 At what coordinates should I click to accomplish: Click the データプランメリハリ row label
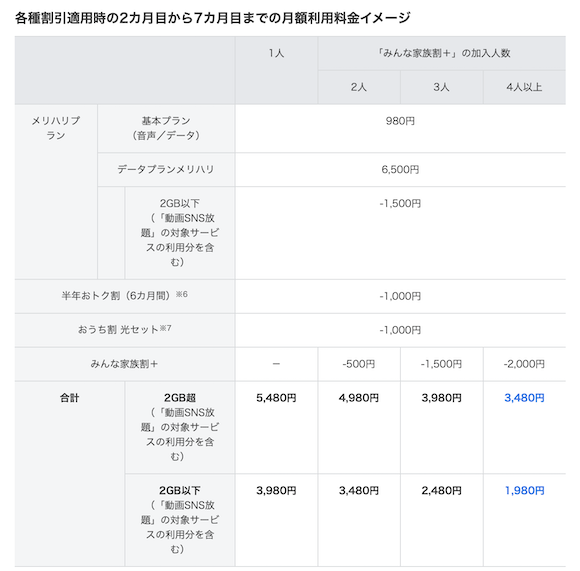[x=166, y=169]
